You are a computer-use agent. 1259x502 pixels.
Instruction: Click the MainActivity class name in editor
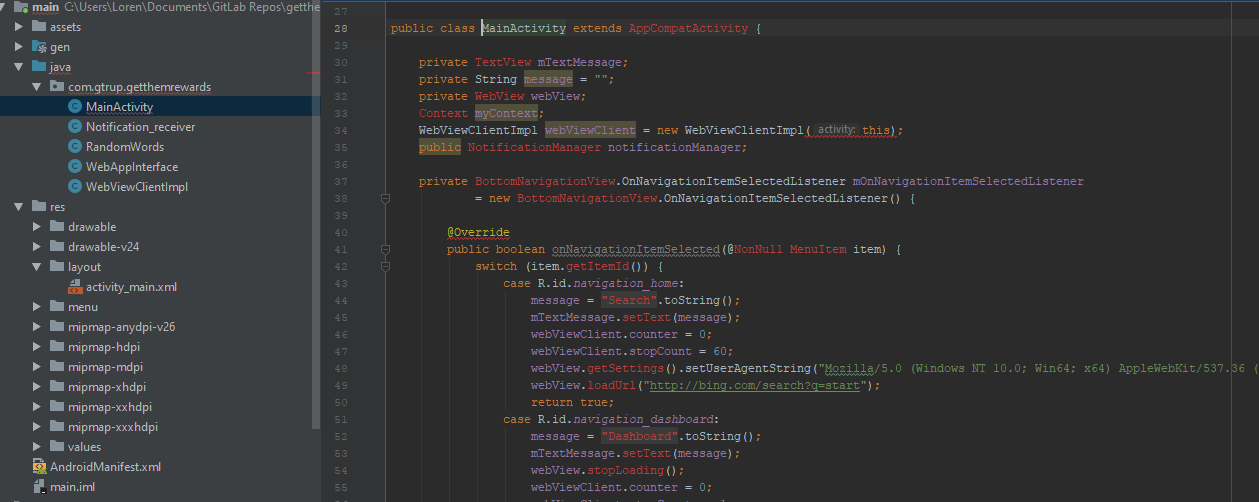click(x=524, y=28)
